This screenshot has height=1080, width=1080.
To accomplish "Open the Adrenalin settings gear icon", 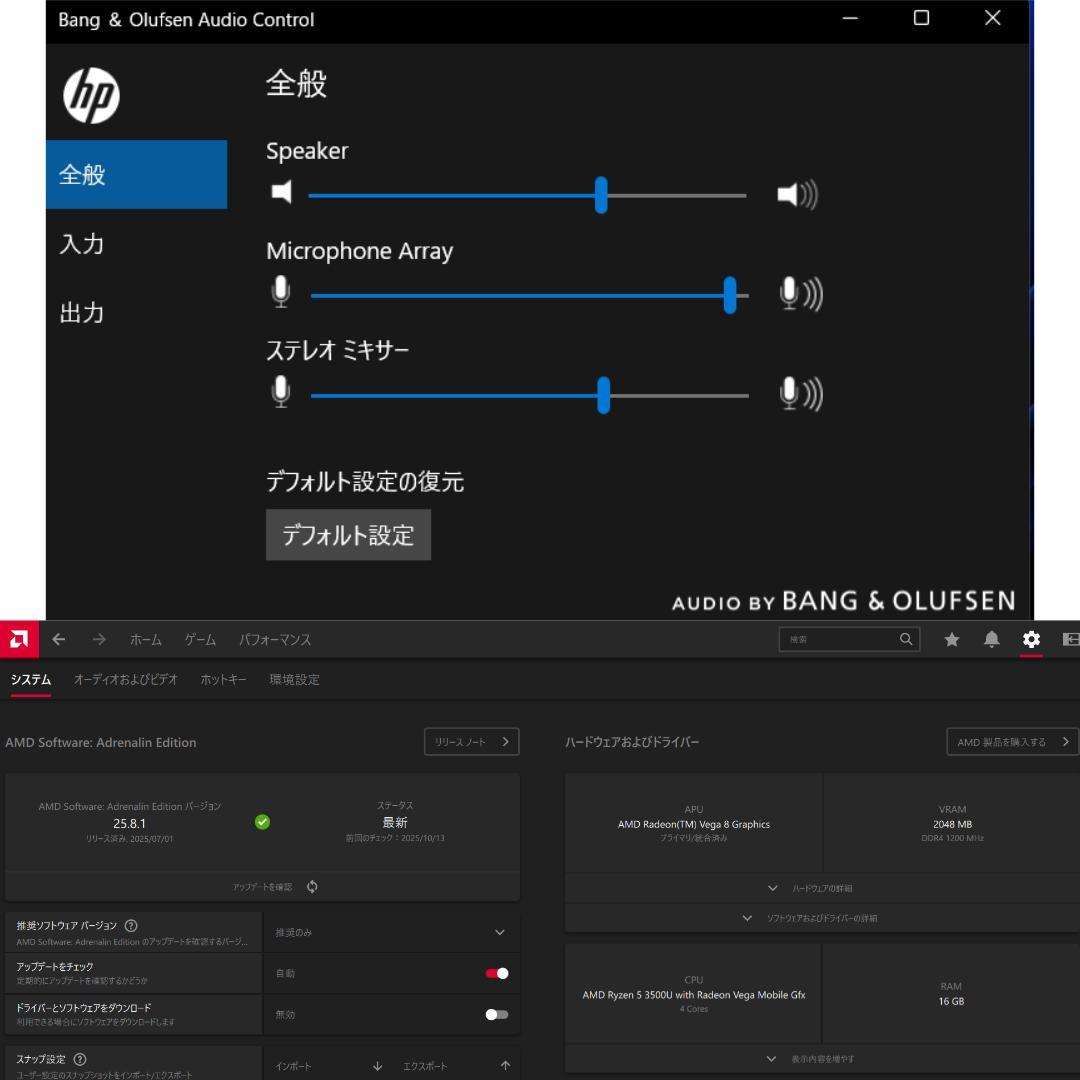I will point(1031,639).
